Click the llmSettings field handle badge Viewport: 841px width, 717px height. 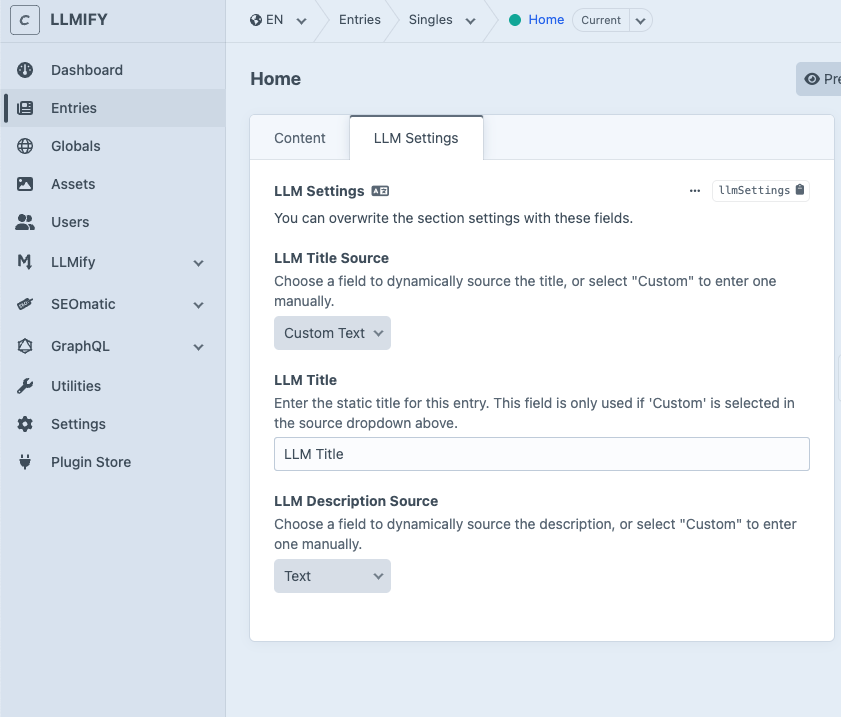[x=761, y=190]
